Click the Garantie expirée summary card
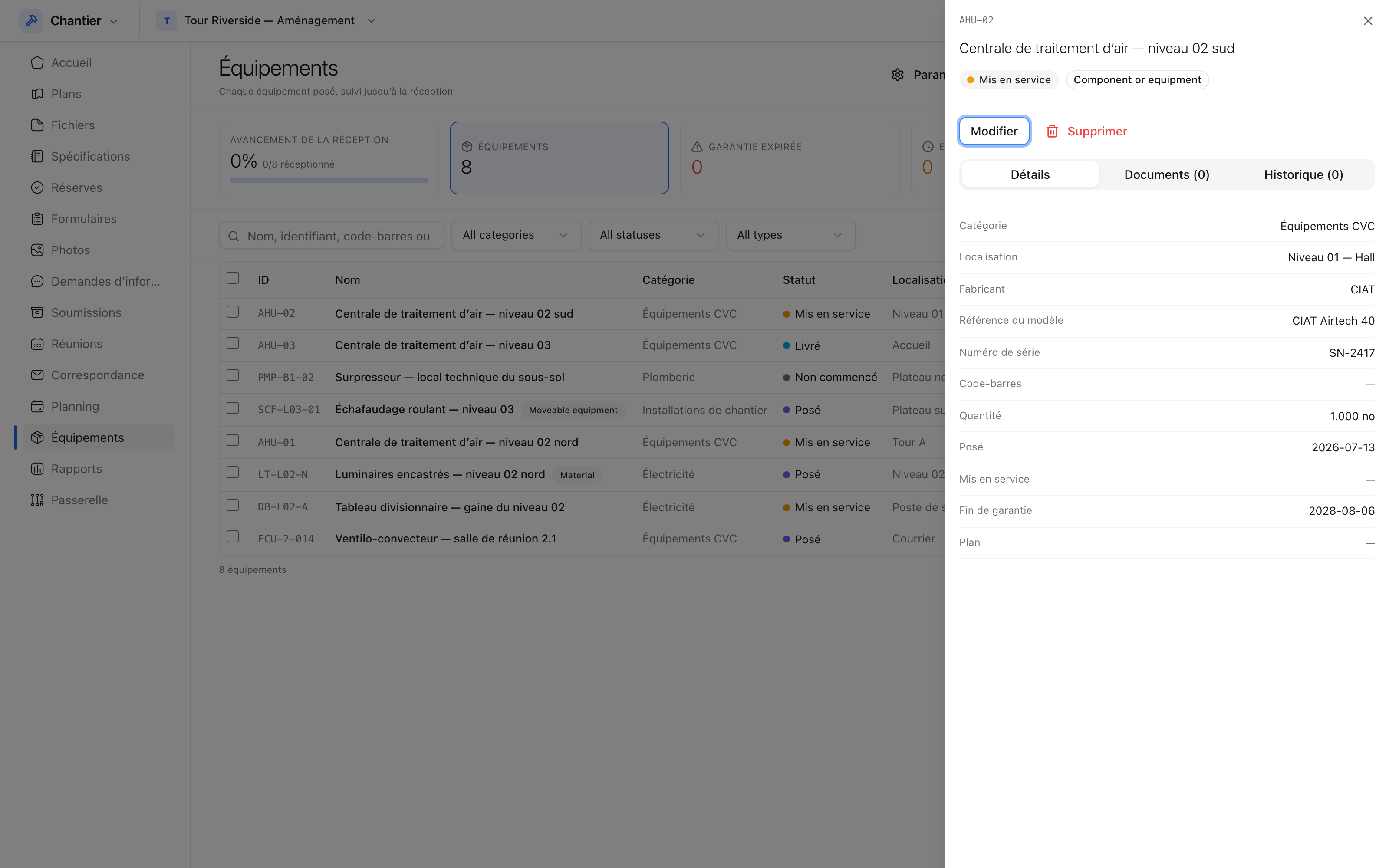 click(x=790, y=158)
